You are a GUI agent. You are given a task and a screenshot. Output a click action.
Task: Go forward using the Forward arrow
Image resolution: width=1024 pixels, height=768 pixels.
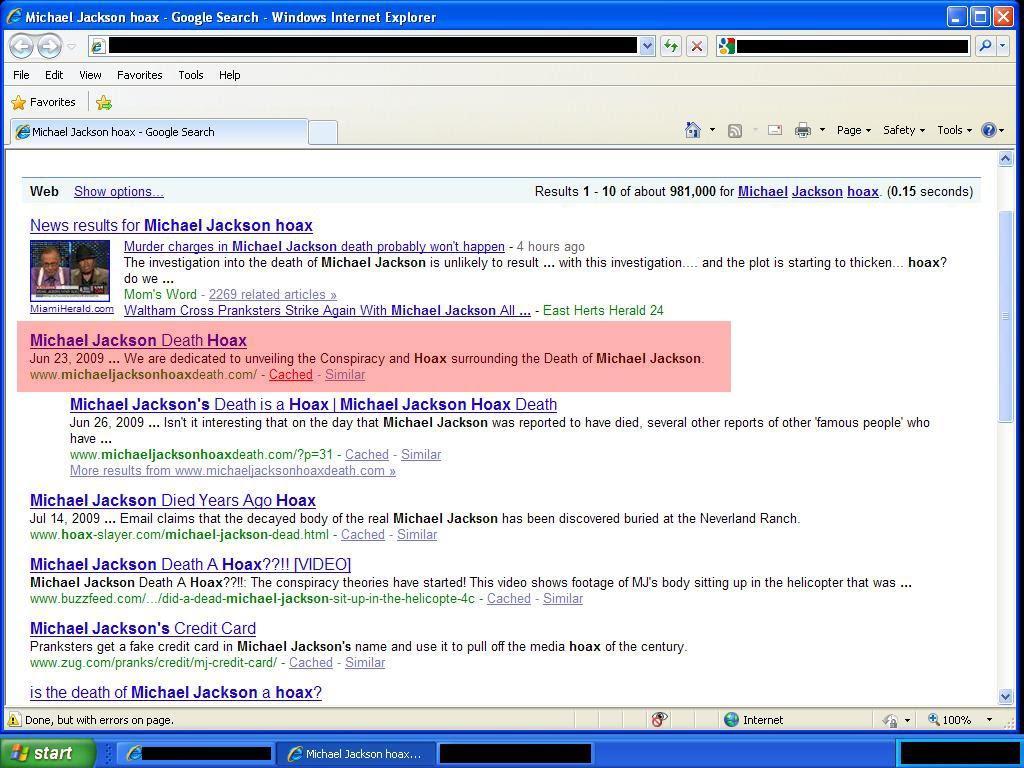click(x=49, y=46)
